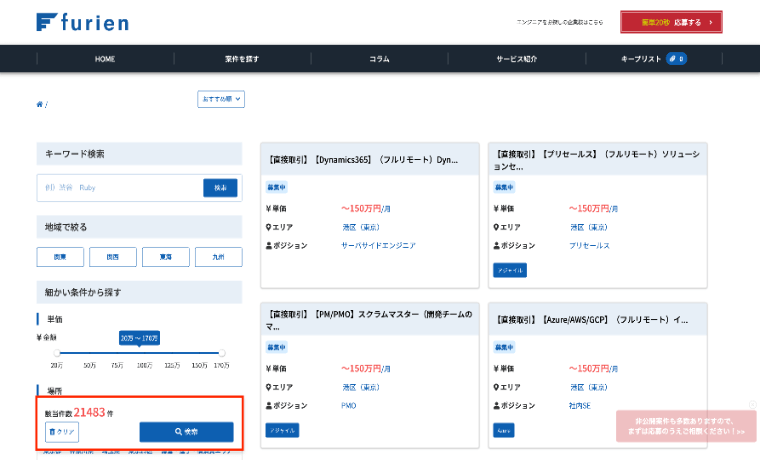Click the person icon in the Dynamics365 card
The width and height of the screenshot is (760, 460).
click(x=269, y=246)
